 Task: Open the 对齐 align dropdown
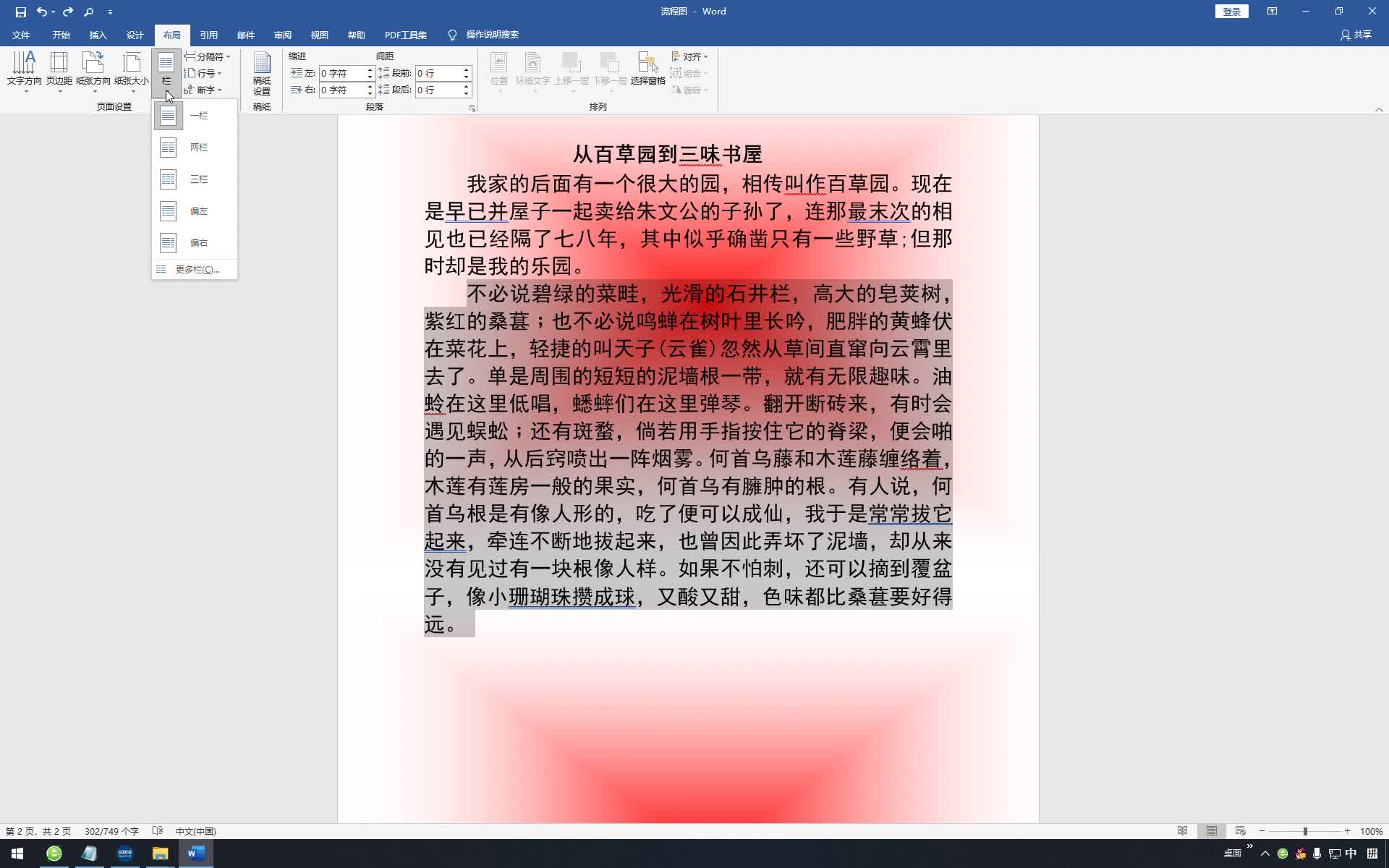pyautogui.click(x=689, y=56)
